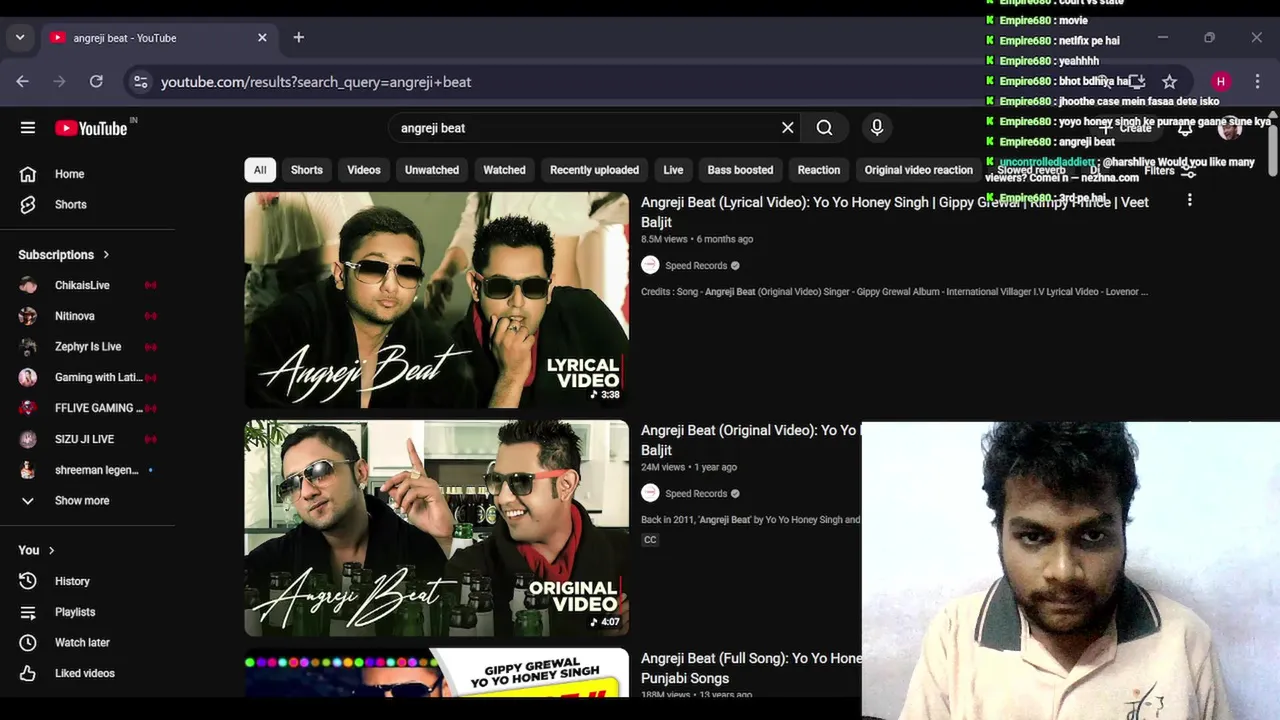Open Angreji Beat (Full Song) title link

click(x=751, y=668)
